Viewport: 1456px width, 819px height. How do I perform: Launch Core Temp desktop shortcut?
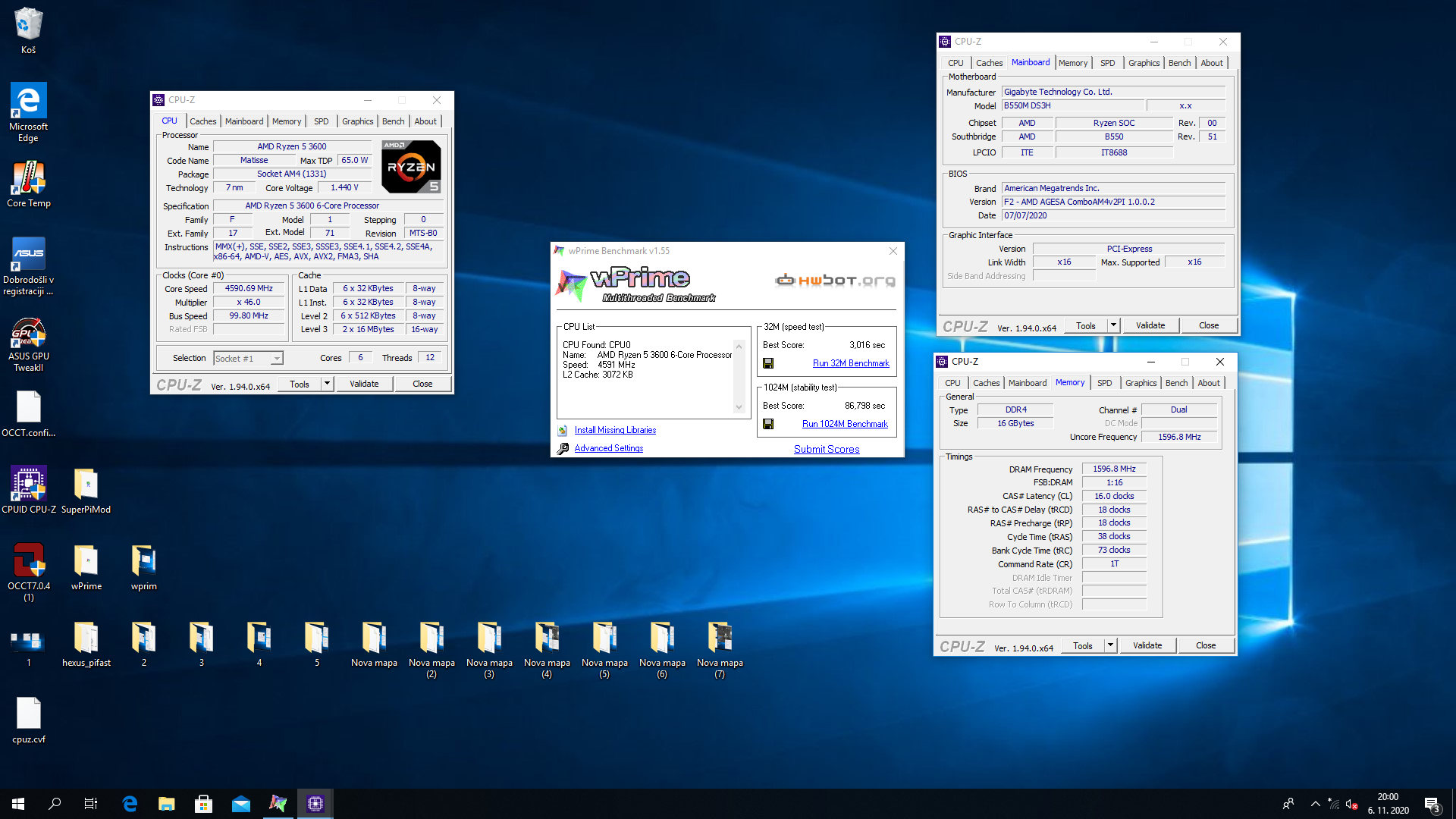[28, 184]
